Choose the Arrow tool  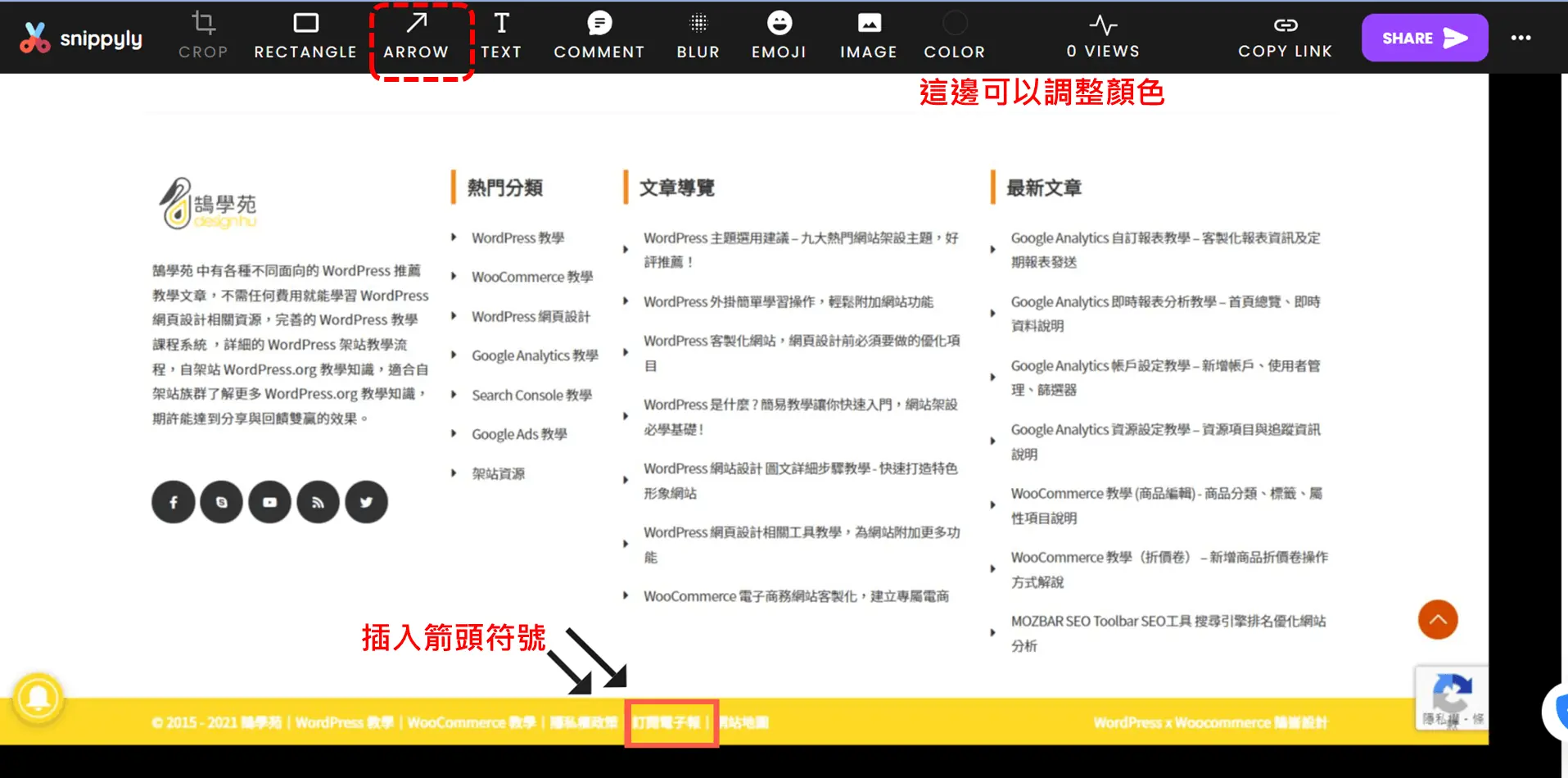[x=416, y=36]
